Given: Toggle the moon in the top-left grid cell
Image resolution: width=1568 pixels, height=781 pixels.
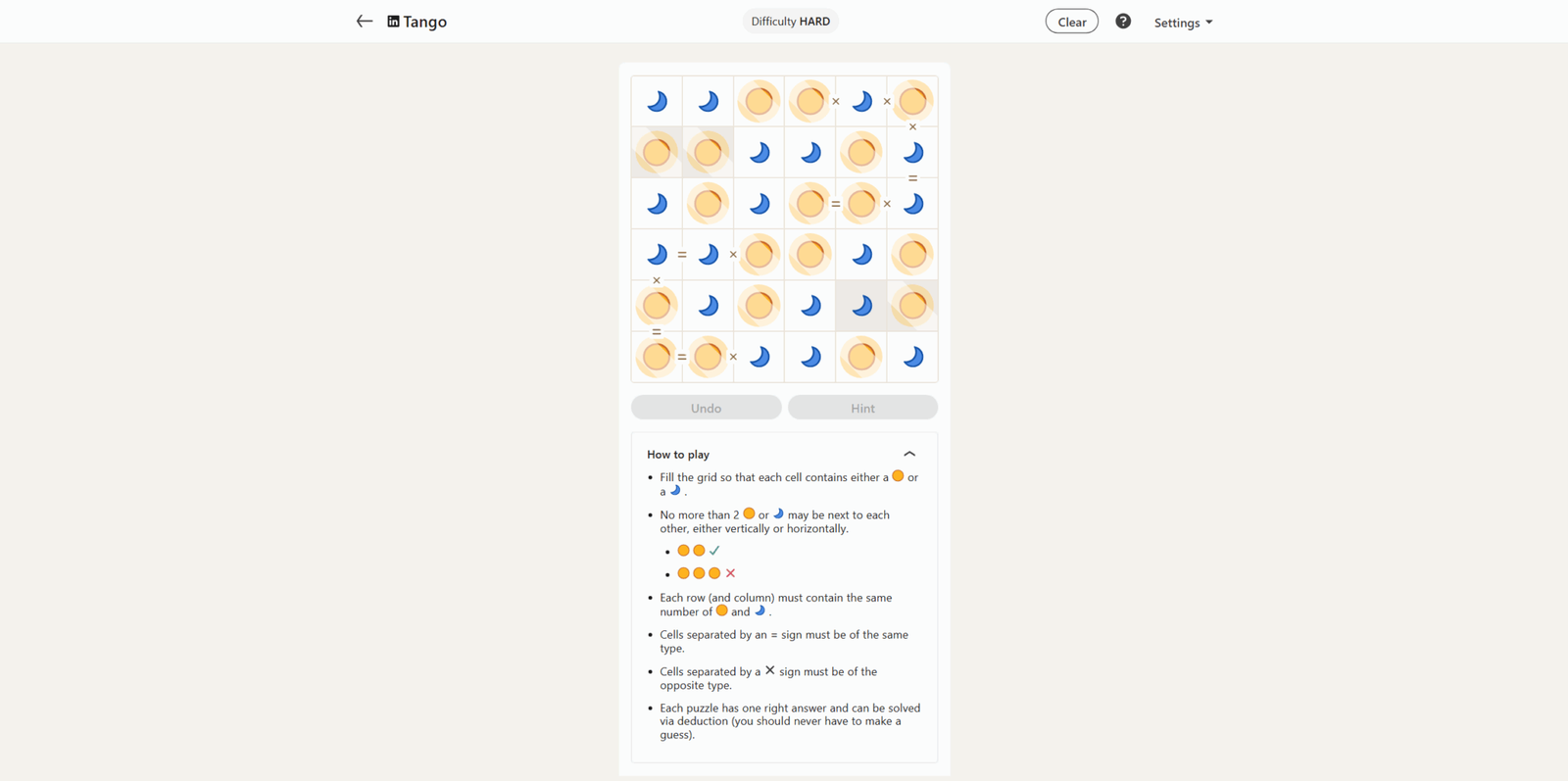Looking at the screenshot, I should [x=657, y=101].
